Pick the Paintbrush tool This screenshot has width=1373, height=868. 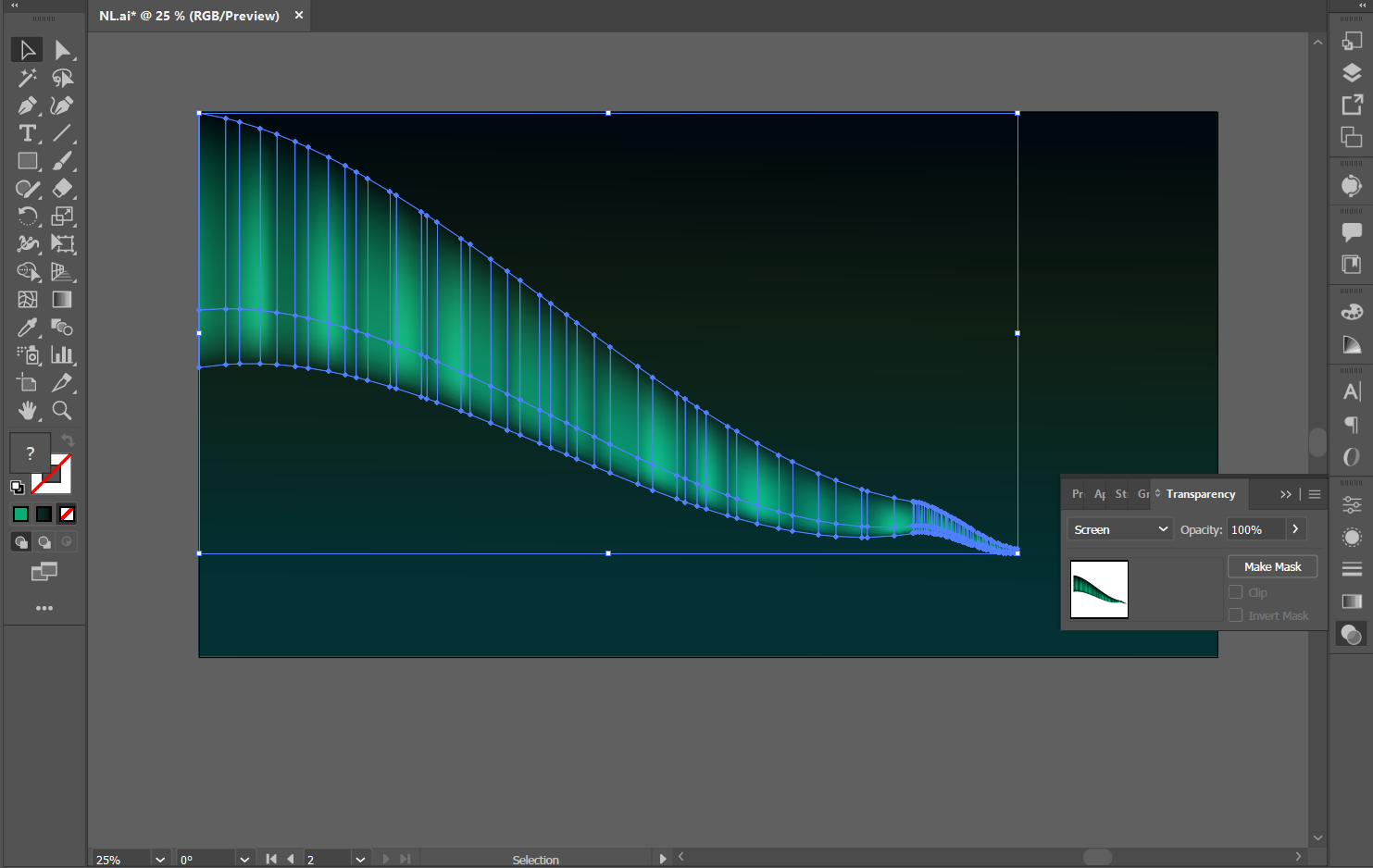coord(62,161)
